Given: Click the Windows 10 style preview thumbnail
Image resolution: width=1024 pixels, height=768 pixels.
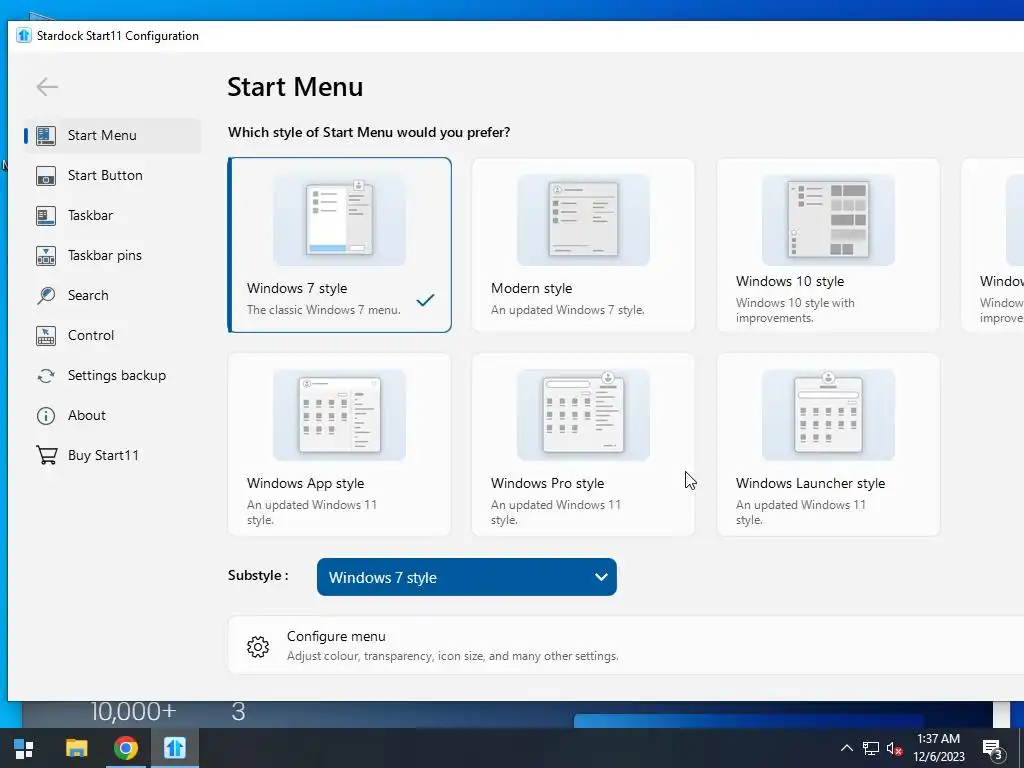Looking at the screenshot, I should point(828,219).
